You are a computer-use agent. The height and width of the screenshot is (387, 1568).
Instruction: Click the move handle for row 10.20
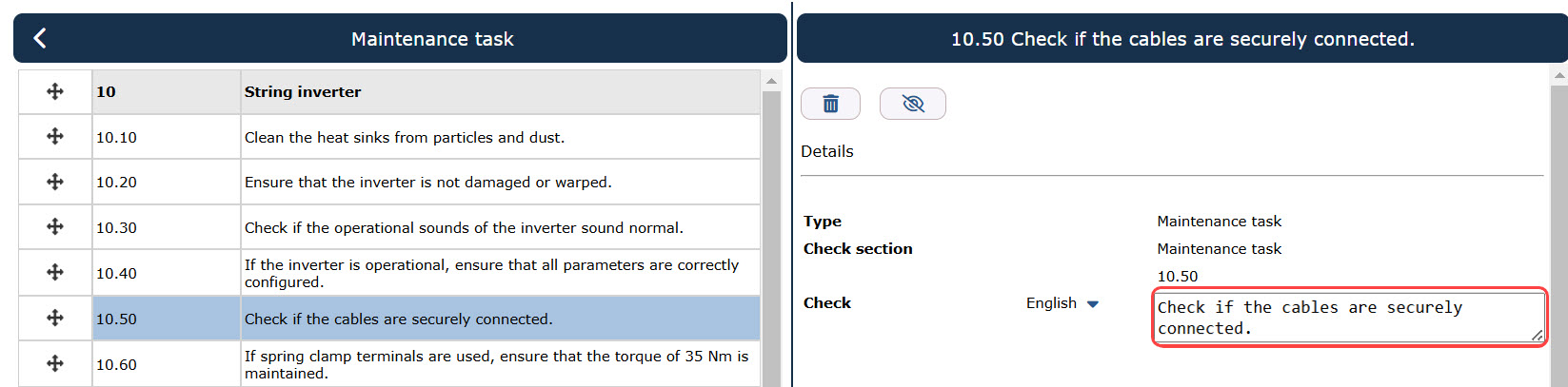coord(55,182)
